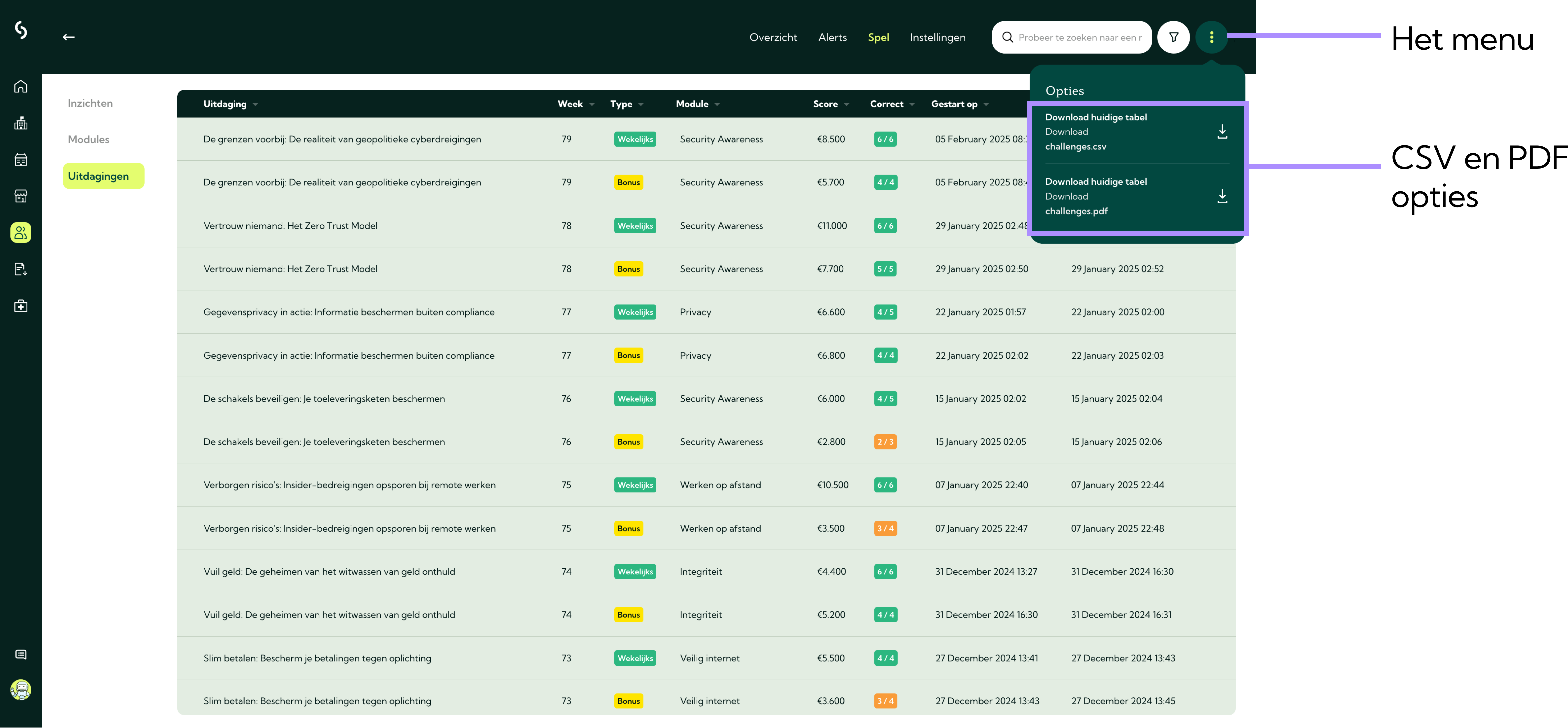Screen dimensions: 1568x728
Task: Click the €10.500 score cell
Action: [x=832, y=485]
